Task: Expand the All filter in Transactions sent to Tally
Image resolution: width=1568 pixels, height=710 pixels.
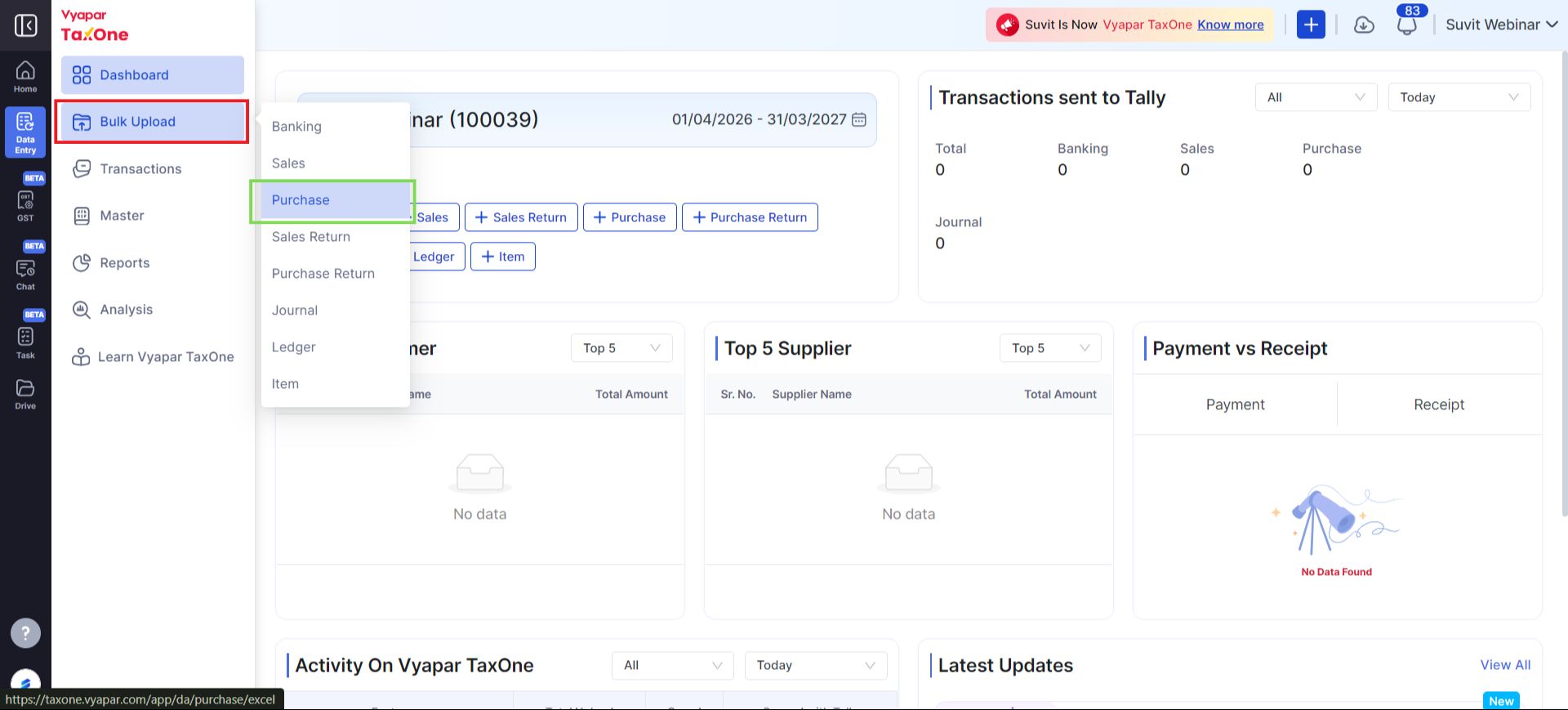Action: [x=1316, y=97]
